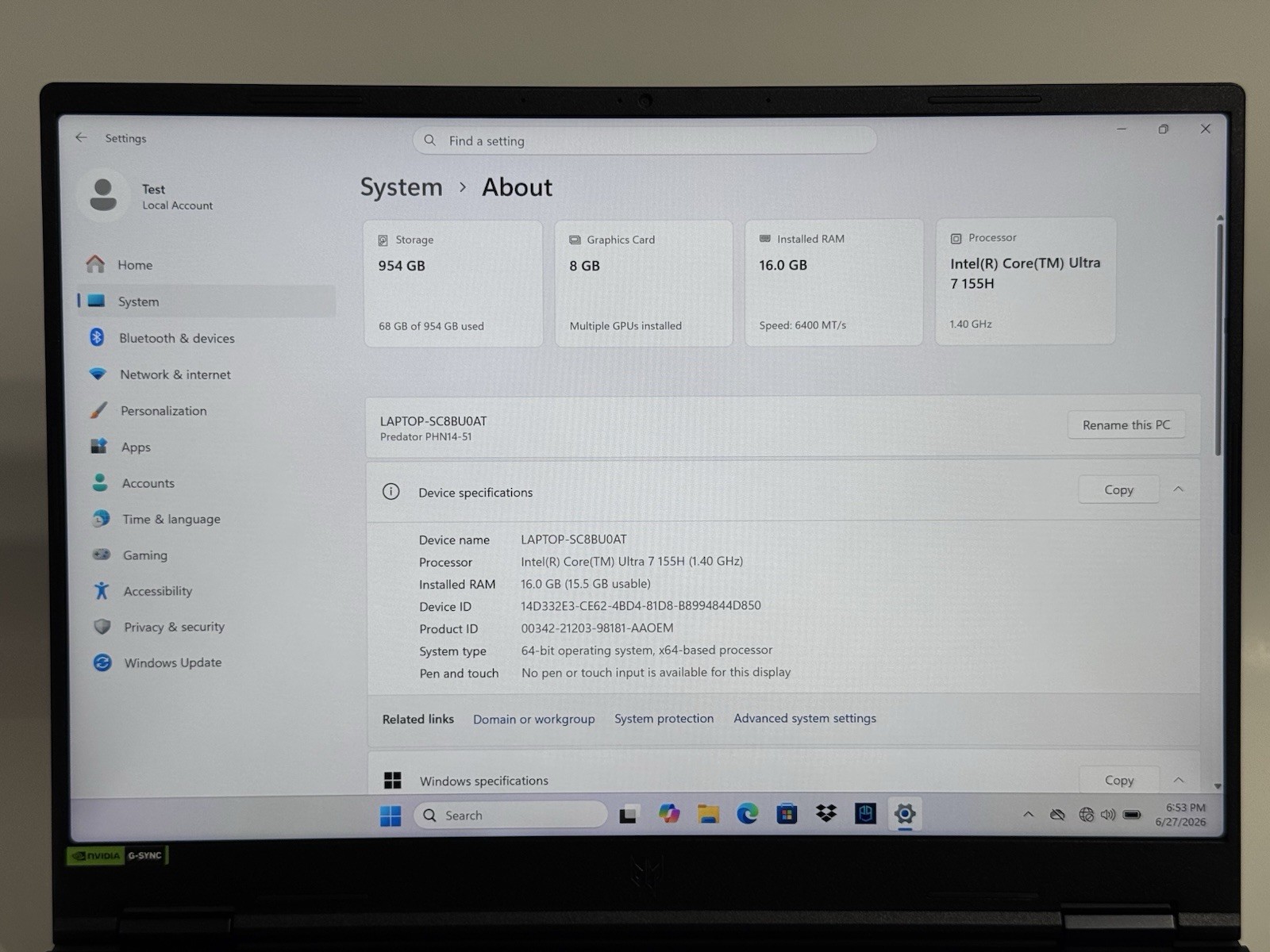
Task: Click the System breadcrumb link
Action: pos(401,187)
